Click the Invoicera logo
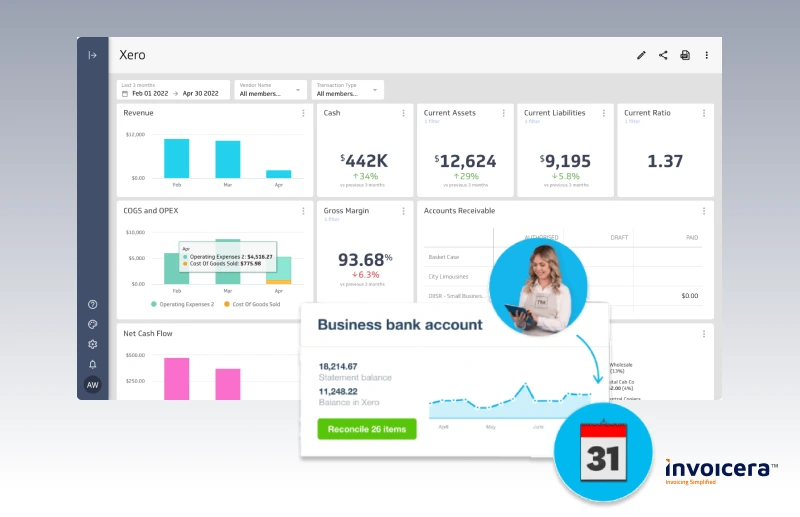 [x=721, y=472]
